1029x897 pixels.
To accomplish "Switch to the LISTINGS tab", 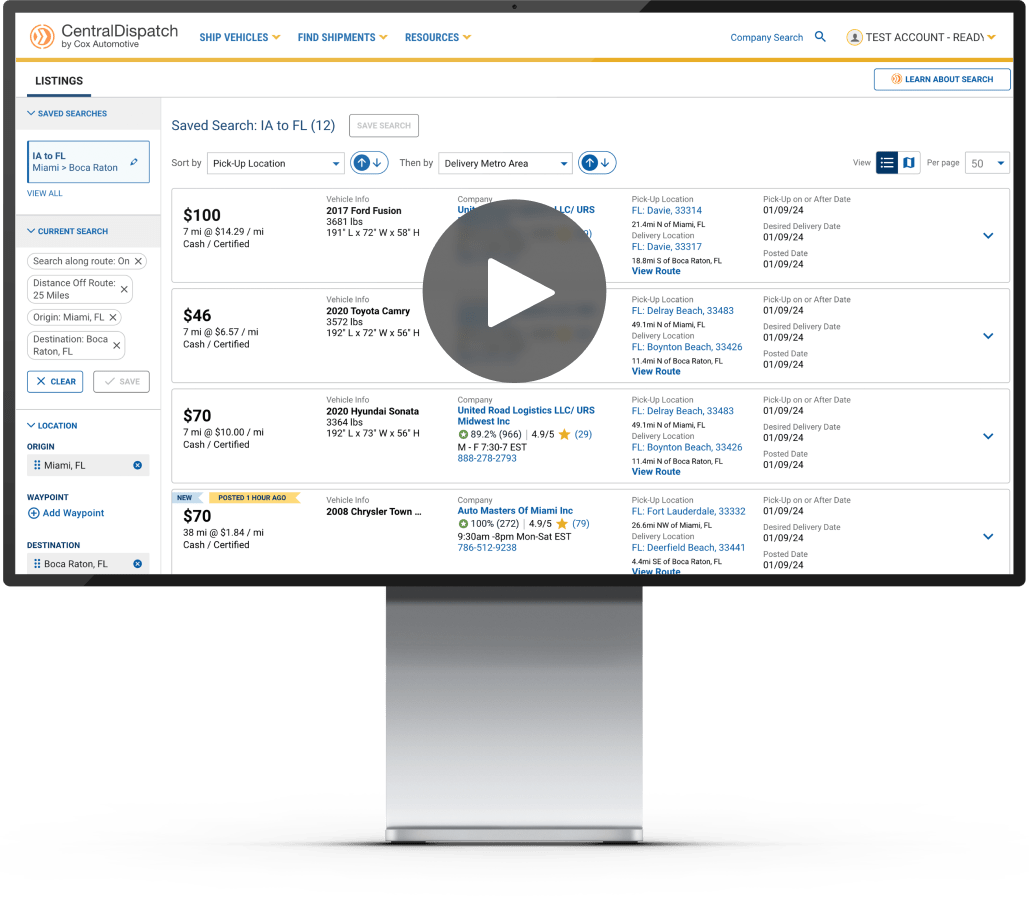I will click(58, 80).
